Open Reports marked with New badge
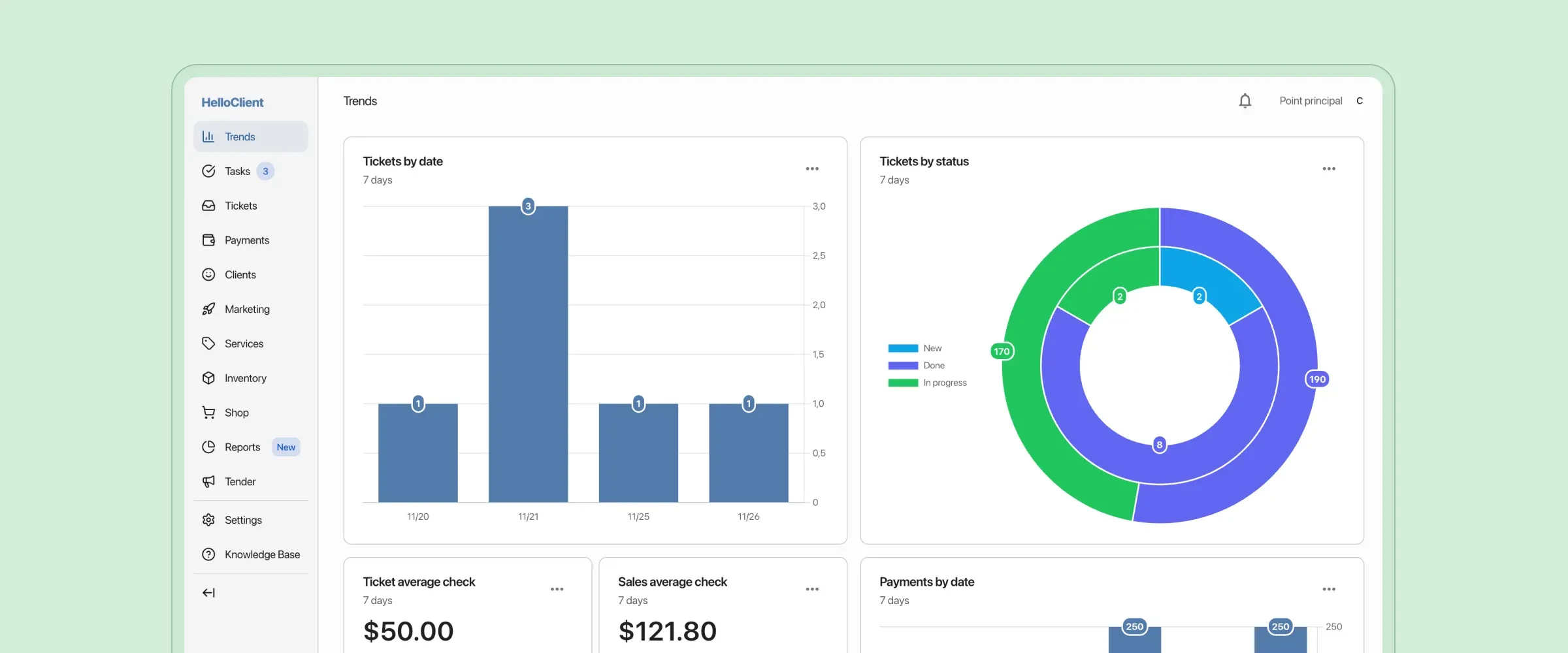This screenshot has height=653, width=1568. point(242,447)
